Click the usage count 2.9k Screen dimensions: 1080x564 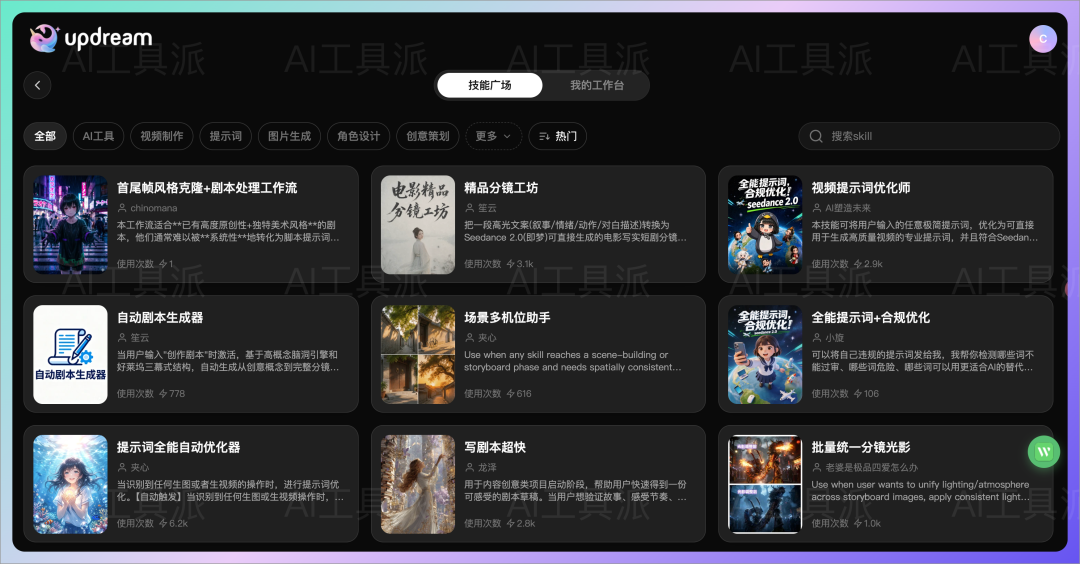coord(873,264)
